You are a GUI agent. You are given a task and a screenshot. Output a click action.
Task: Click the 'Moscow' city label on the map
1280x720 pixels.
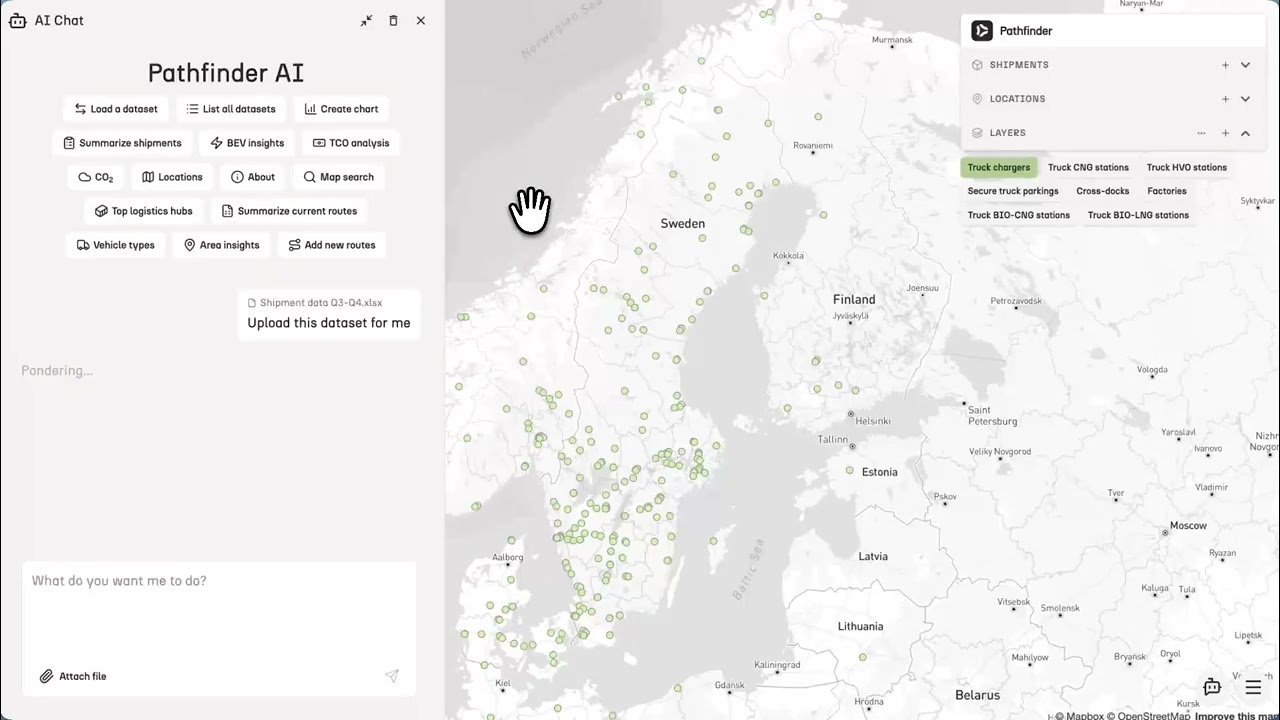click(1188, 526)
